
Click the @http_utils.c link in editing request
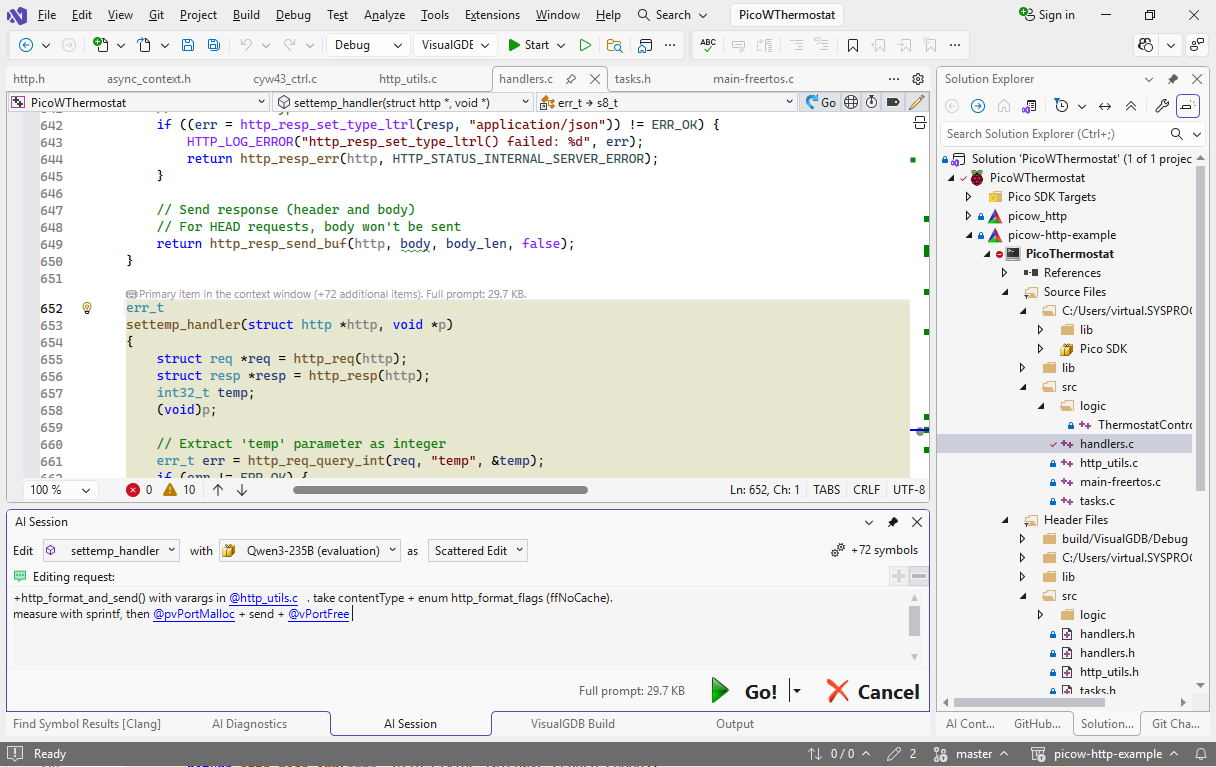[x=264, y=598]
